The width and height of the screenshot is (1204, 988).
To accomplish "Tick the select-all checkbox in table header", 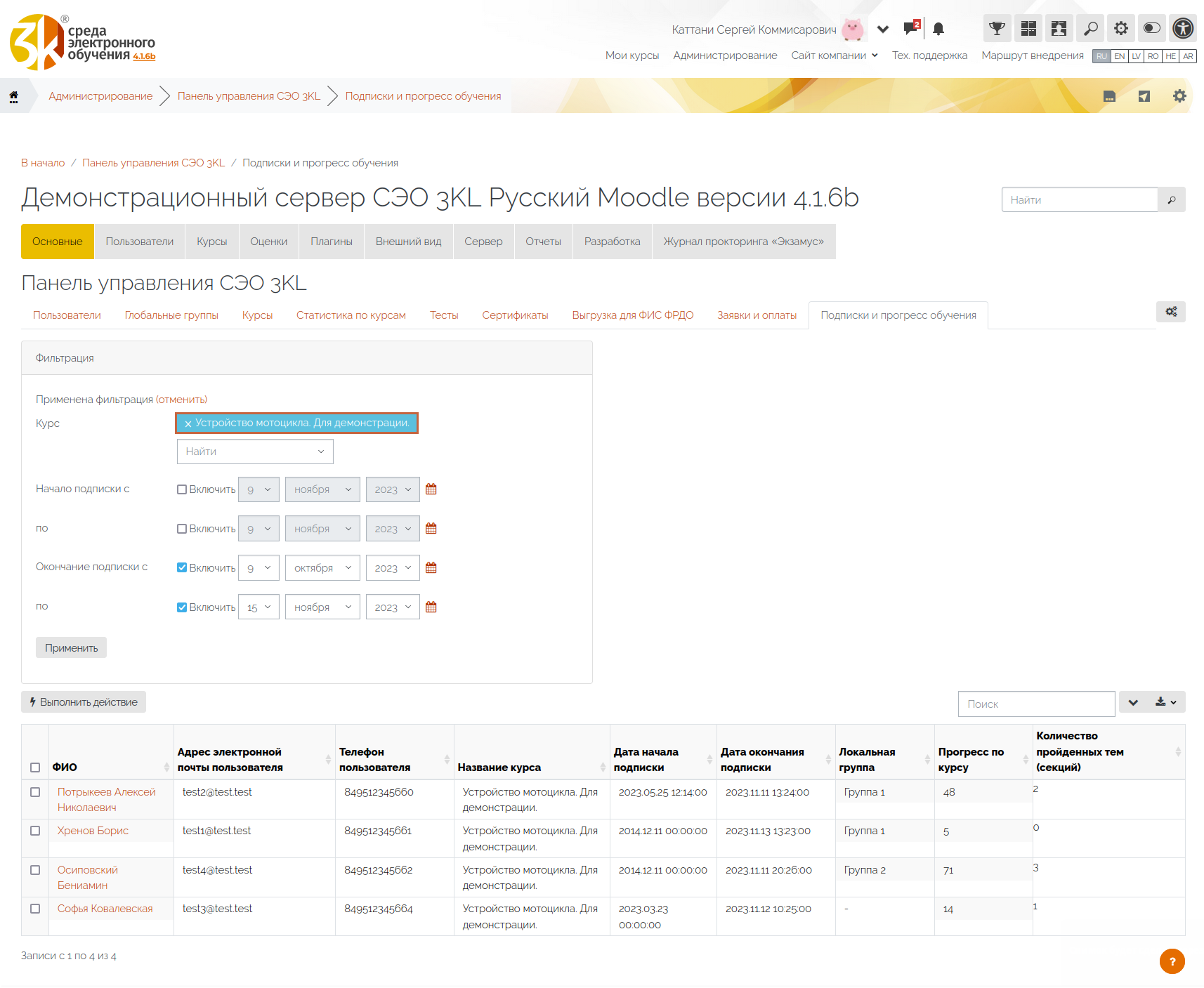I will (35, 768).
